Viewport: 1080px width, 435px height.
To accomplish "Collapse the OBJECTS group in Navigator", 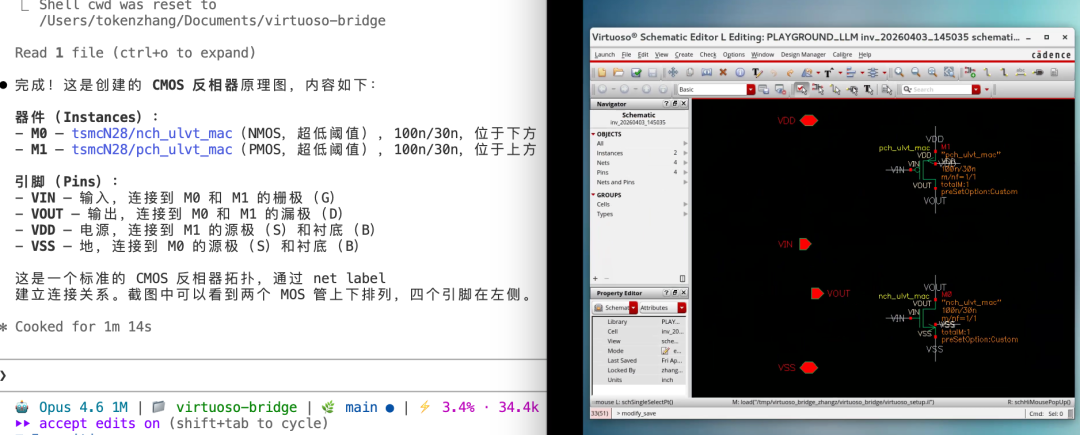I will click(594, 134).
